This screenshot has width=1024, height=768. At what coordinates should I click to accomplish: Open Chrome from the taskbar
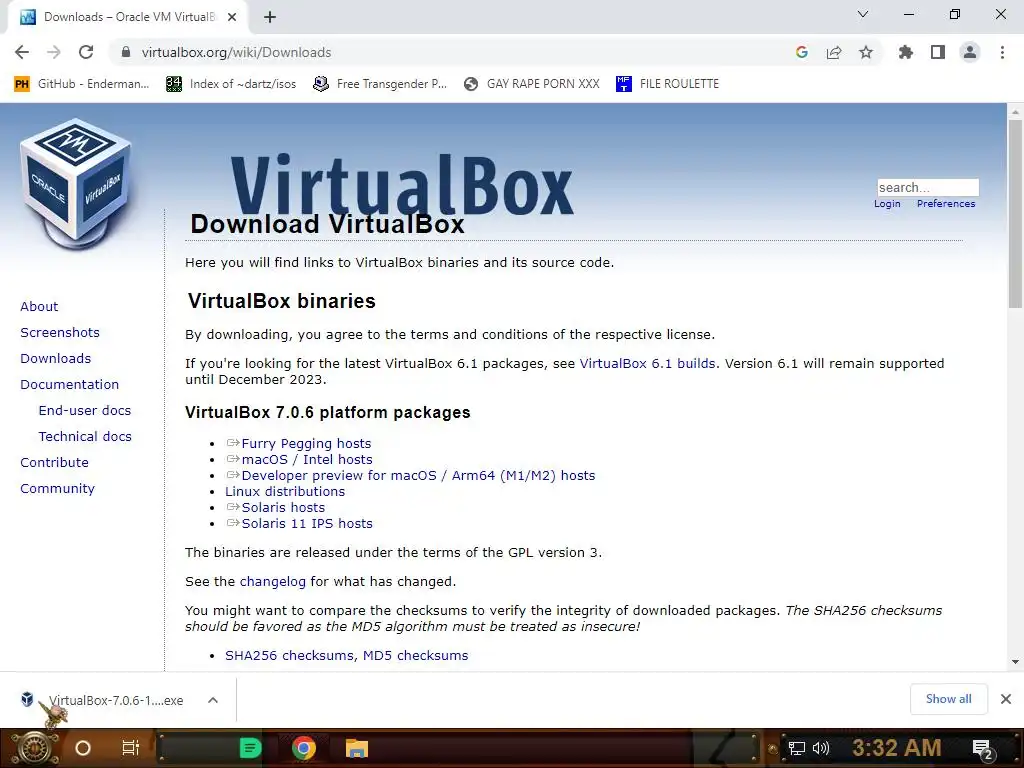pyautogui.click(x=304, y=748)
